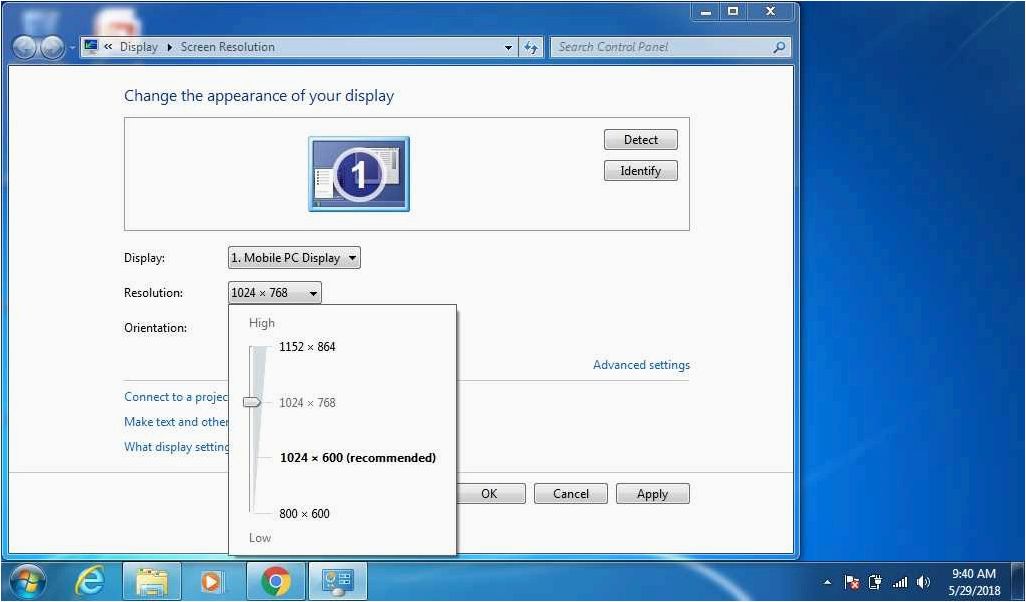
Task: Launch Google Chrome from the taskbar
Action: [x=275, y=581]
